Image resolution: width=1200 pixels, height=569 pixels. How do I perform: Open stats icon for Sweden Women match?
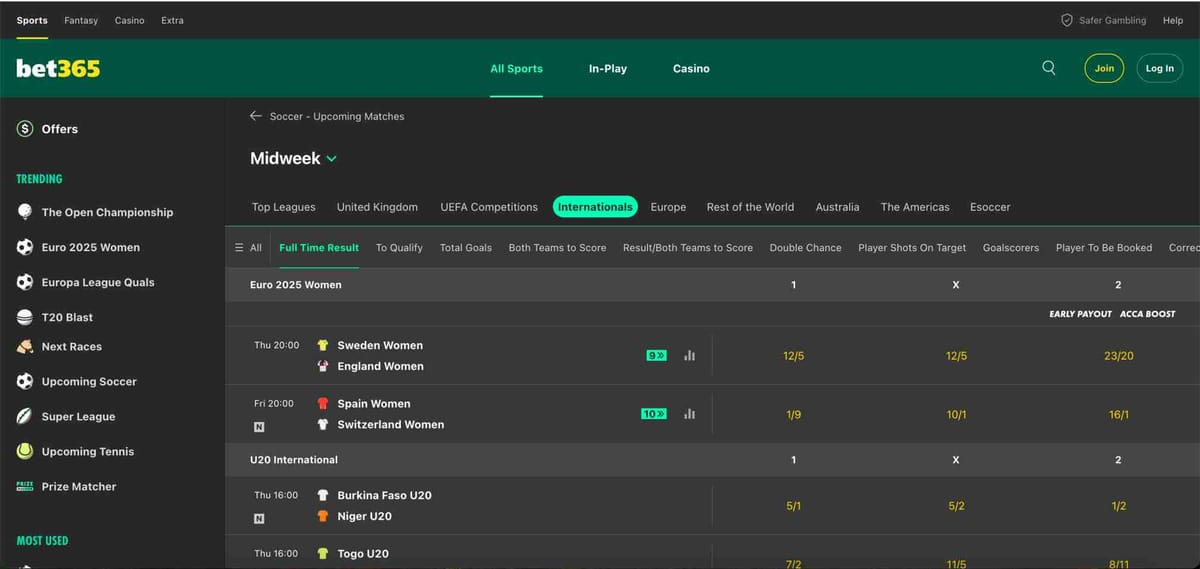coord(689,355)
